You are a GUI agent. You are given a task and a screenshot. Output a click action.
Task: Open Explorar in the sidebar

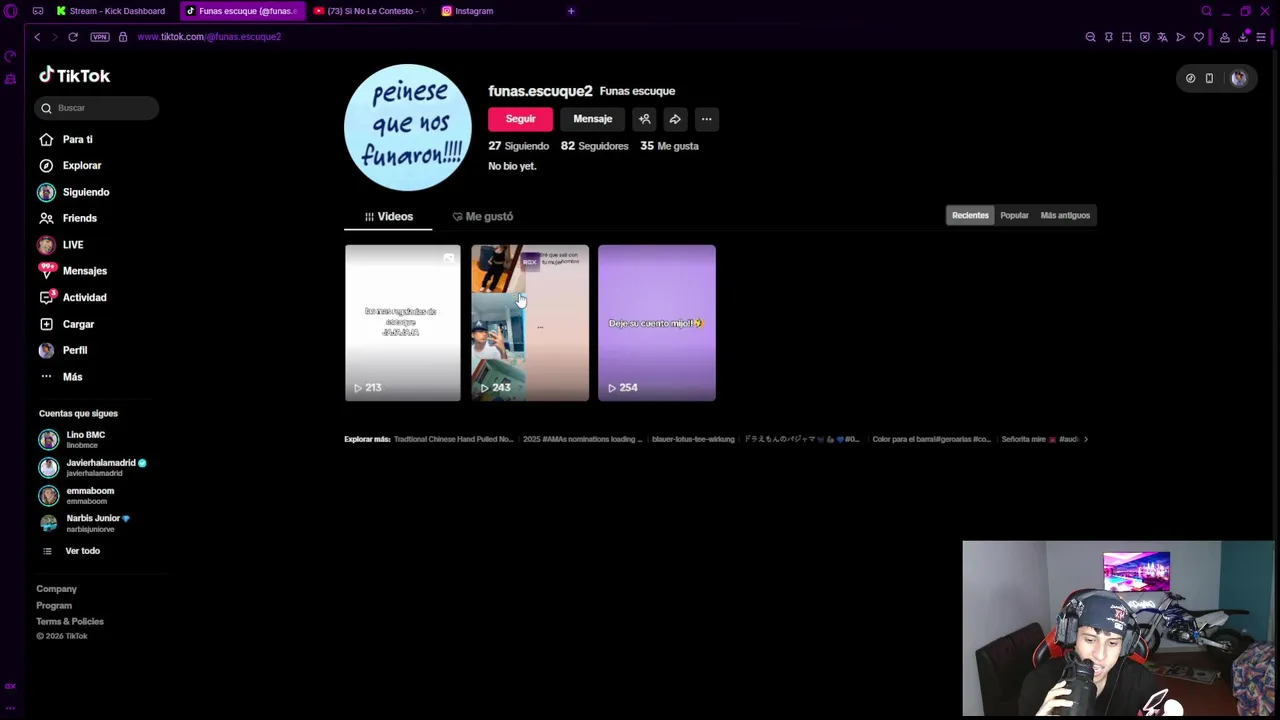[69, 165]
